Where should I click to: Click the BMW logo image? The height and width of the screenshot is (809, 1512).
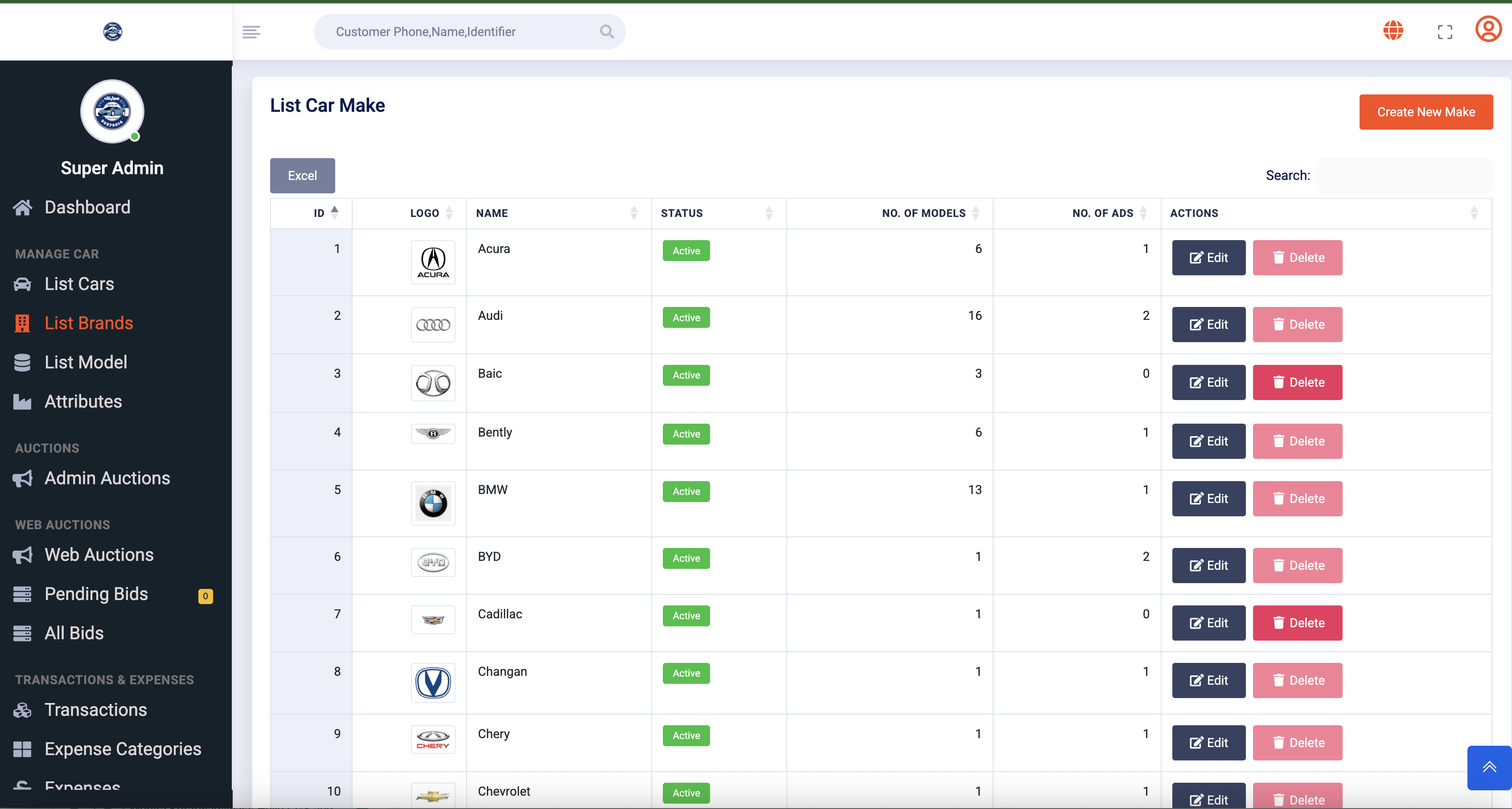433,503
